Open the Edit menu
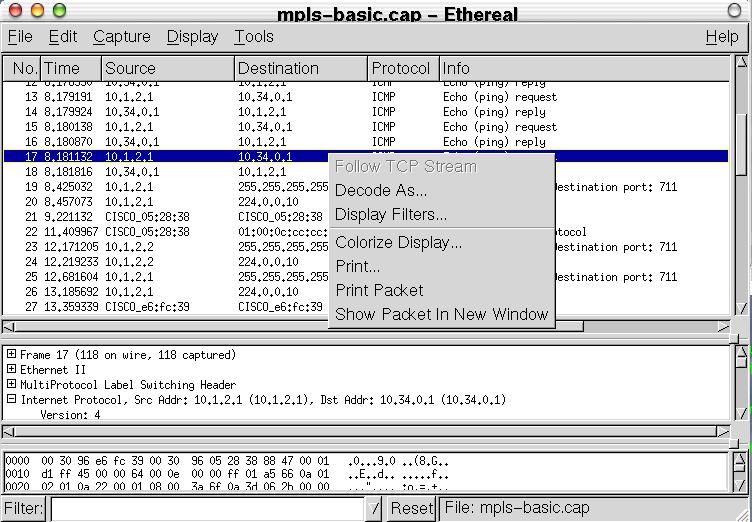 click(x=63, y=36)
